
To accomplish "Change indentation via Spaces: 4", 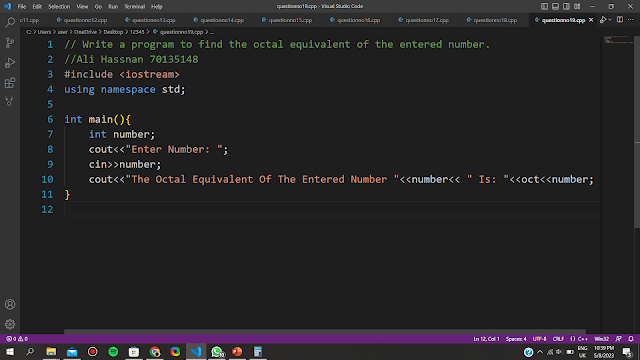I will click(x=516, y=339).
